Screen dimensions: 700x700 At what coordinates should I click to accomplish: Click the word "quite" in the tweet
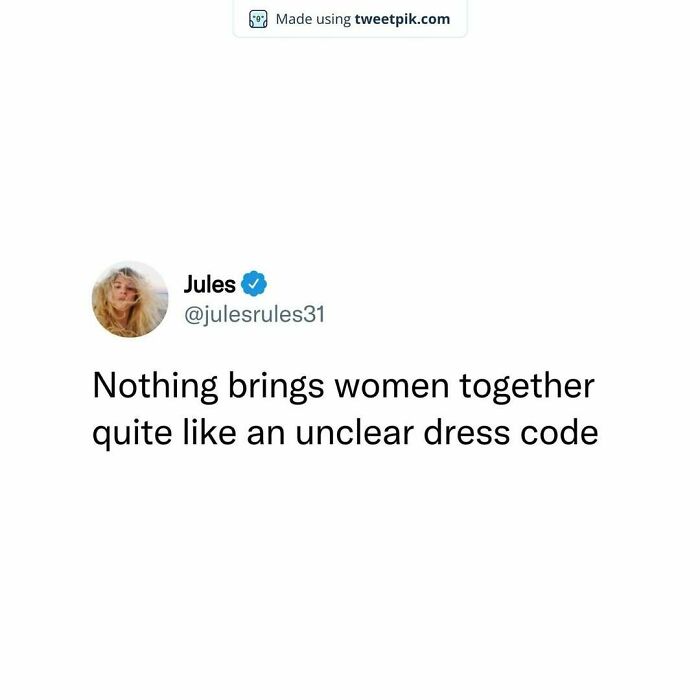pyautogui.click(x=132, y=434)
